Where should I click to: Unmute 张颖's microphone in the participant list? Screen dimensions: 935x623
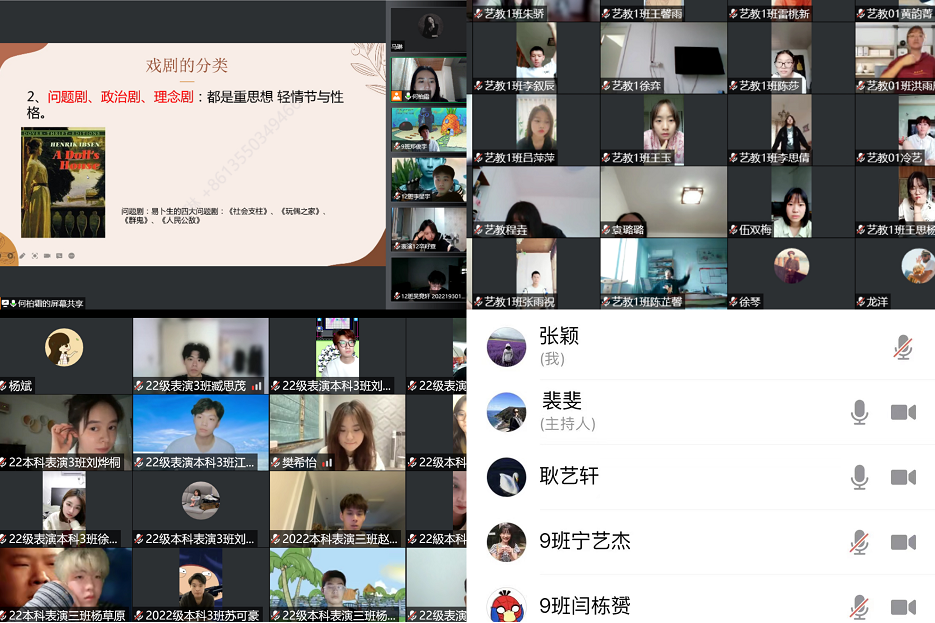(x=903, y=346)
